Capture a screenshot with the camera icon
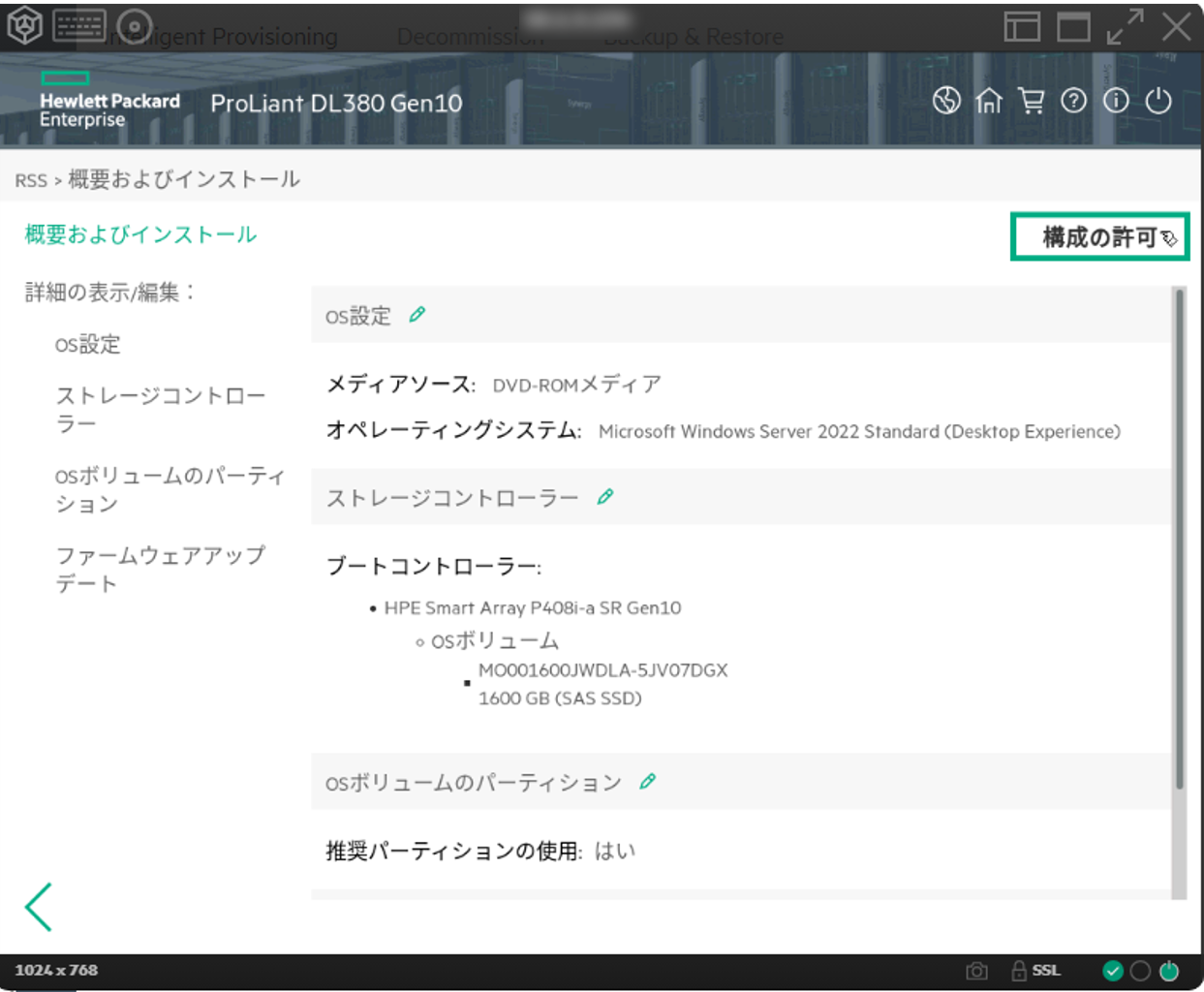 [976, 971]
